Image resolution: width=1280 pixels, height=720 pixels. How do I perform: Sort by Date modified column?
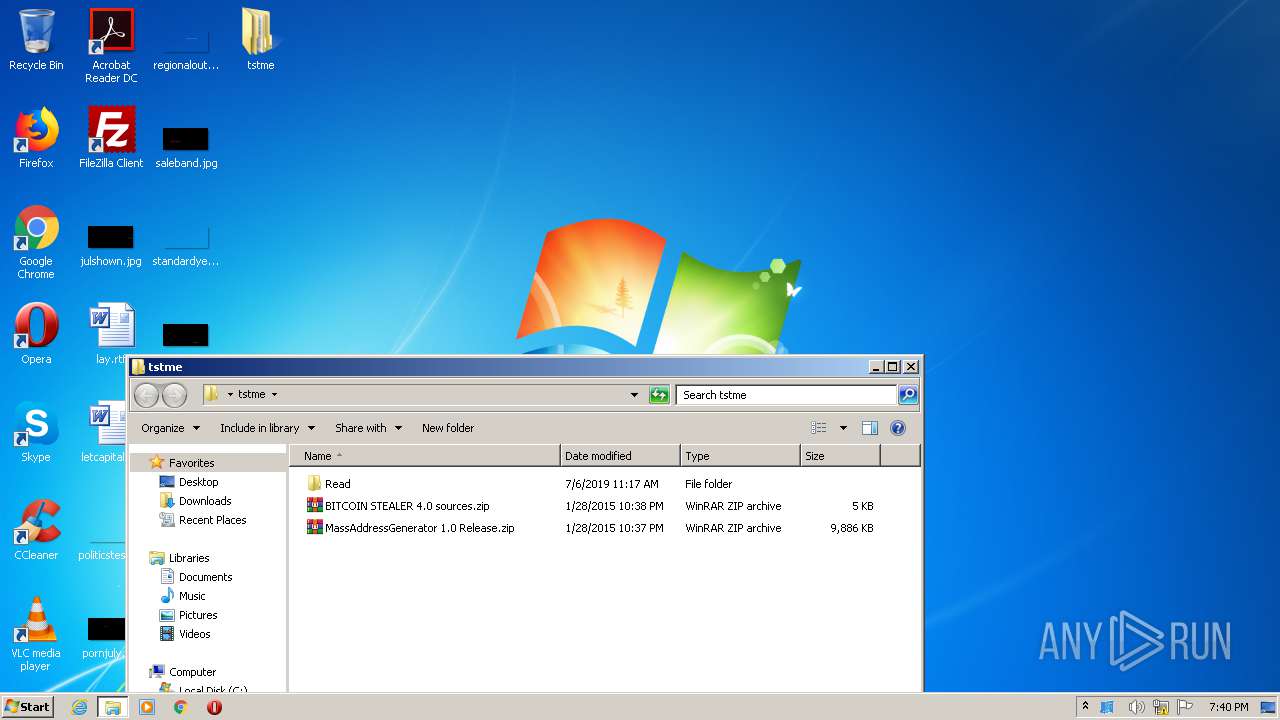pyautogui.click(x=620, y=456)
